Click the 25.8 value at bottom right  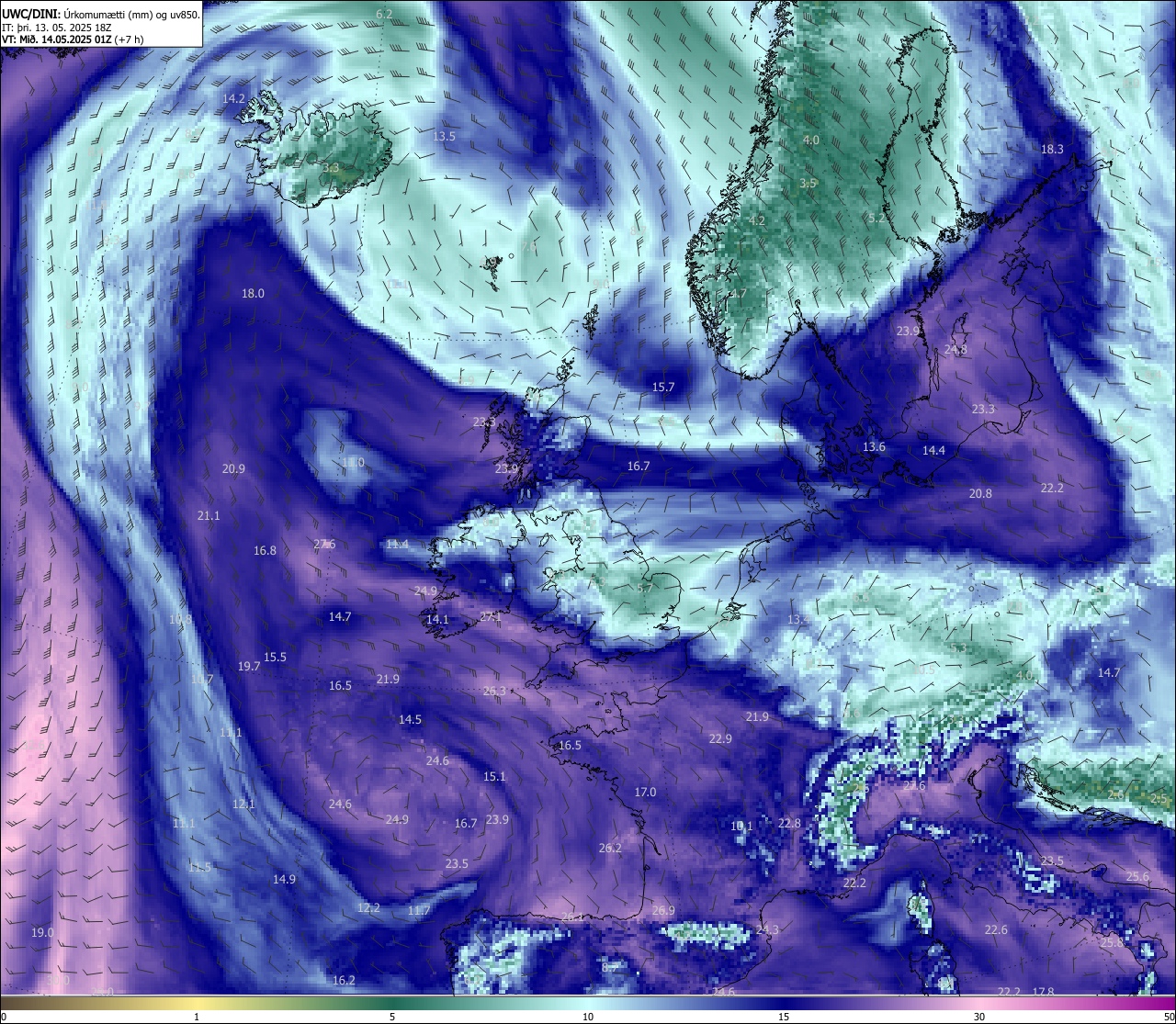1112,942
